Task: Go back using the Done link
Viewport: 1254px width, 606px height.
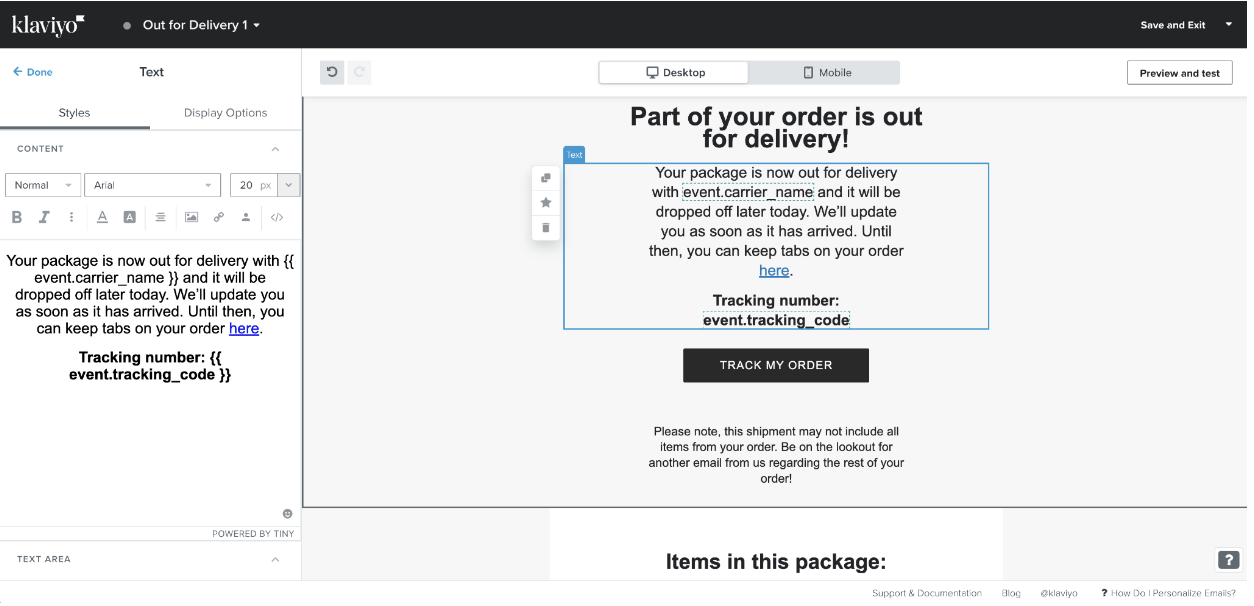Action: [33, 72]
